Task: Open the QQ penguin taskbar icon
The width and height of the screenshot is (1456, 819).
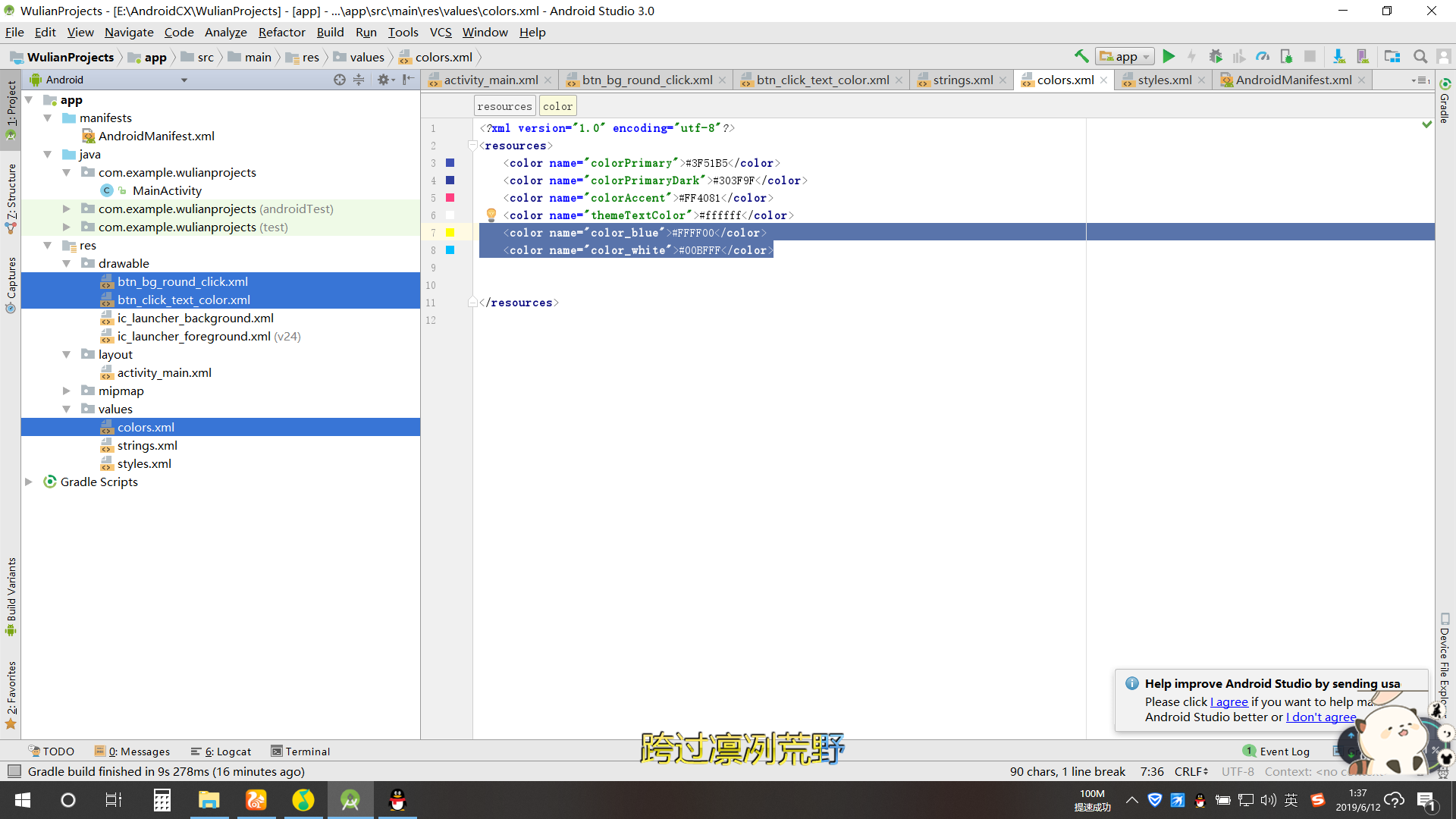Action: 397,800
